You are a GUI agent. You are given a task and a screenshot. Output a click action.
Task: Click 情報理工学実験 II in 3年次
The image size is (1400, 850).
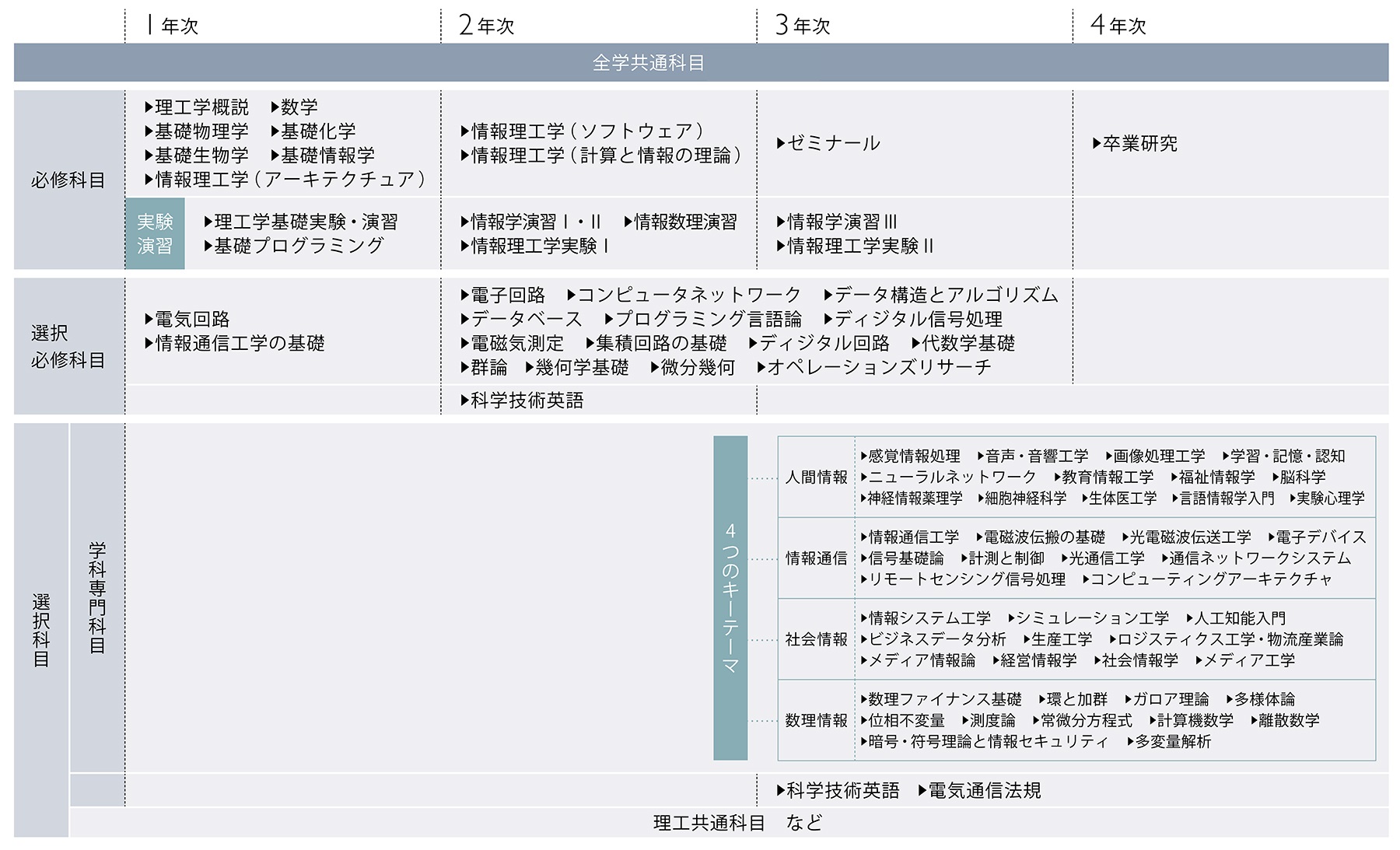pos(856,246)
